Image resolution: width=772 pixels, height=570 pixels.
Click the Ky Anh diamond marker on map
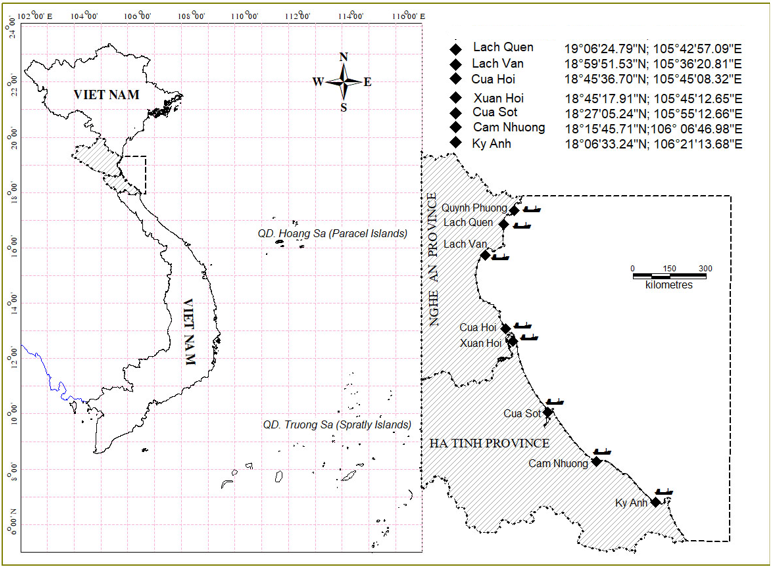click(x=656, y=502)
